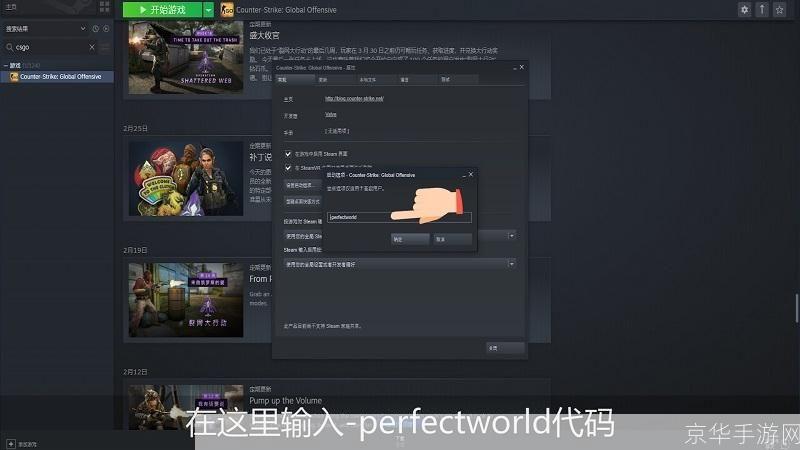Click the add game label bottom-left

[28, 445]
